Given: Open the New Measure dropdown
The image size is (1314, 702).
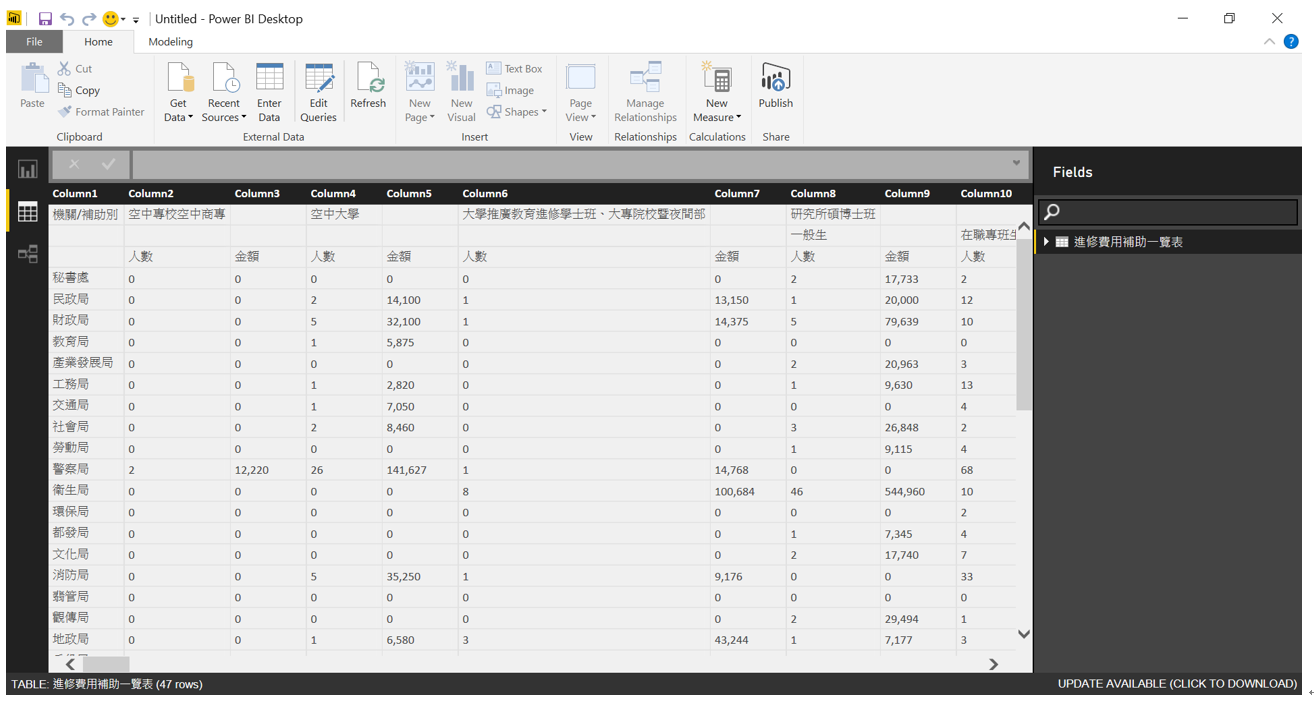Looking at the screenshot, I should coord(717,93).
